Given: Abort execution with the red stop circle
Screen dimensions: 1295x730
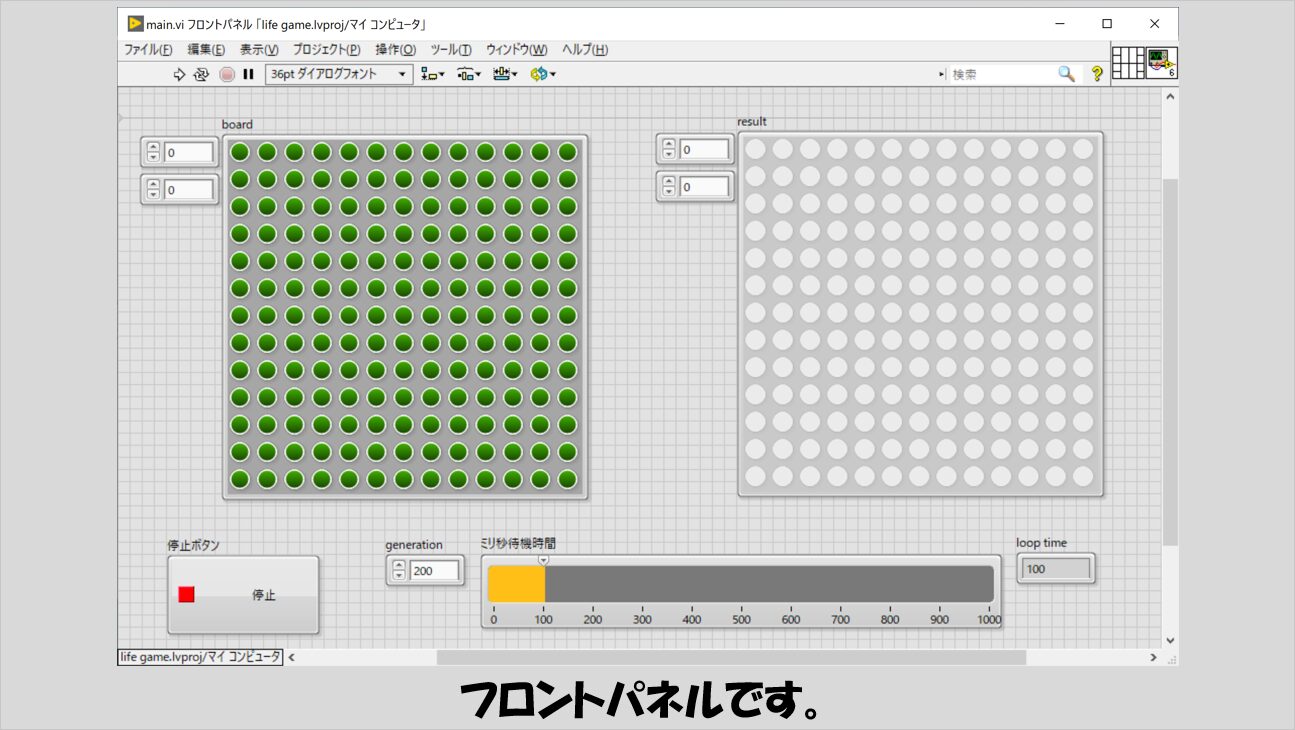Looking at the screenshot, I should (x=227, y=74).
